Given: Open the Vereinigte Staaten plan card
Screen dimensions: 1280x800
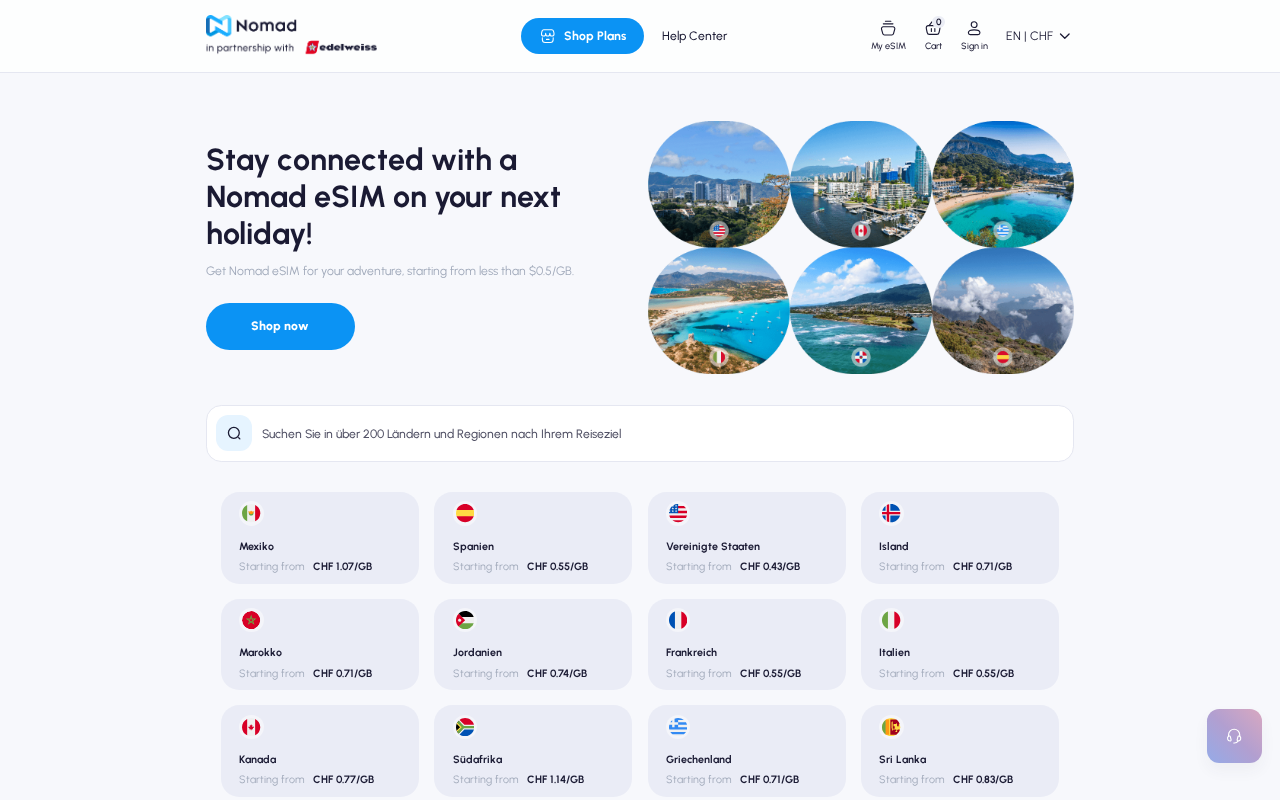Looking at the screenshot, I should [x=747, y=538].
